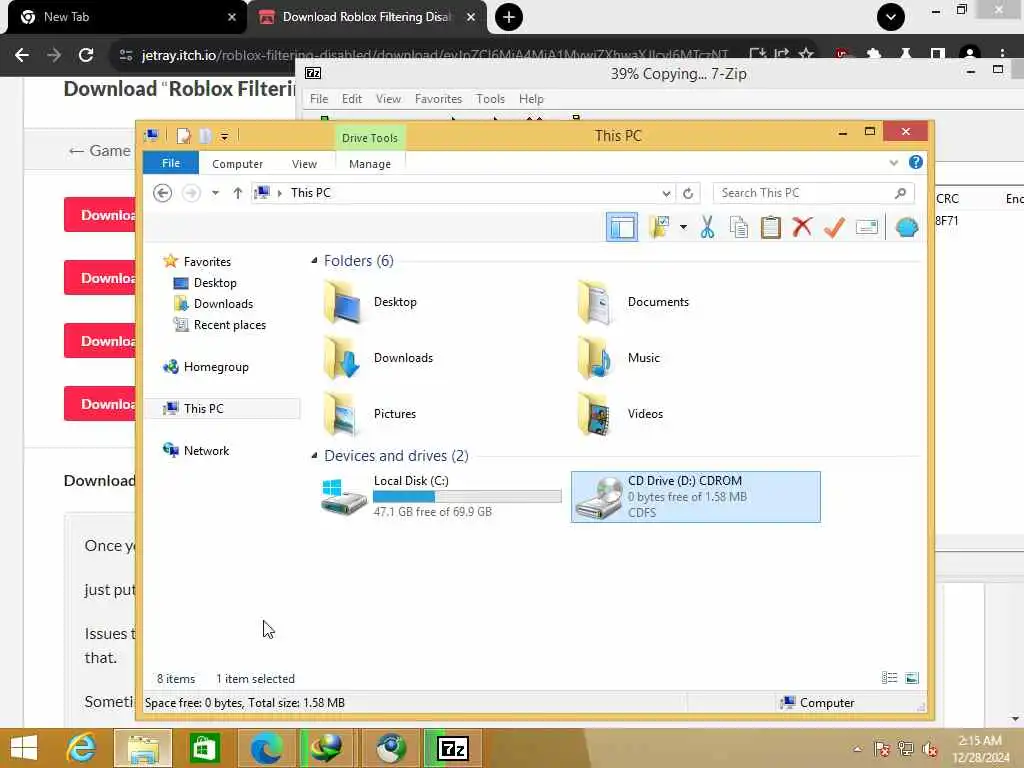Open Windows Store from taskbar

pyautogui.click(x=204, y=748)
